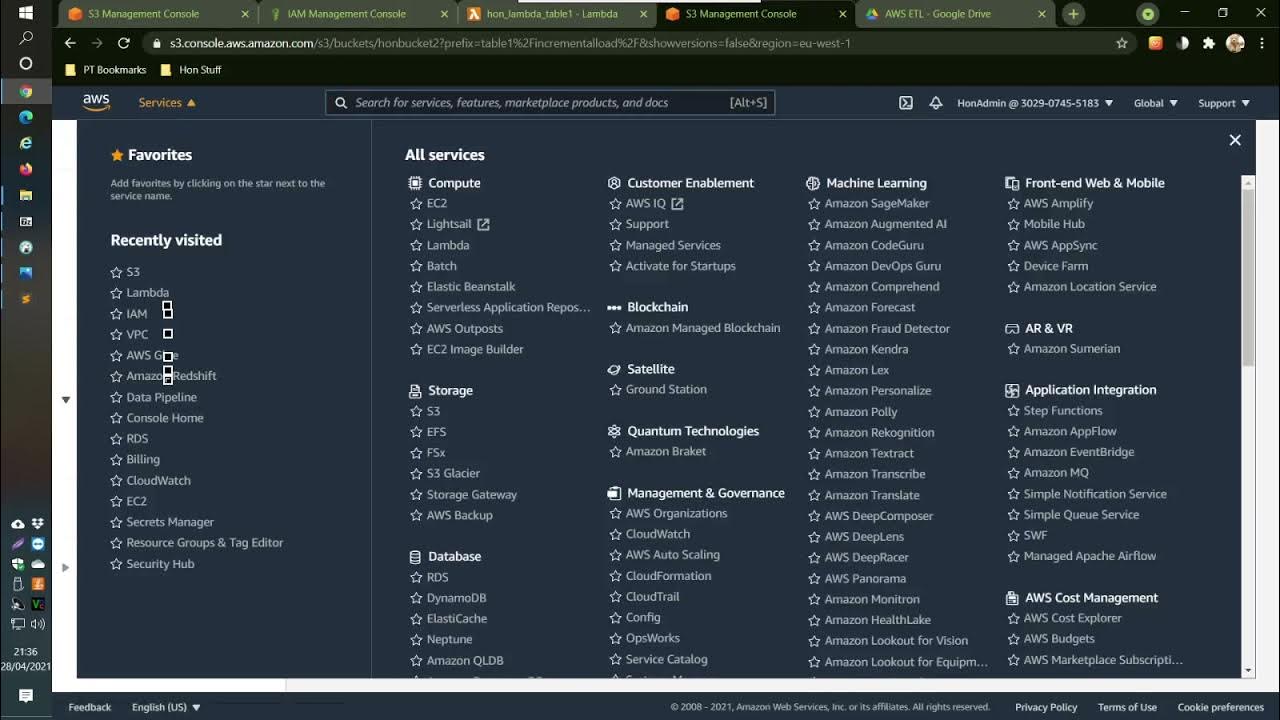
Task: Toggle the favorite star next to Step Functions
Action: pos(1014,411)
